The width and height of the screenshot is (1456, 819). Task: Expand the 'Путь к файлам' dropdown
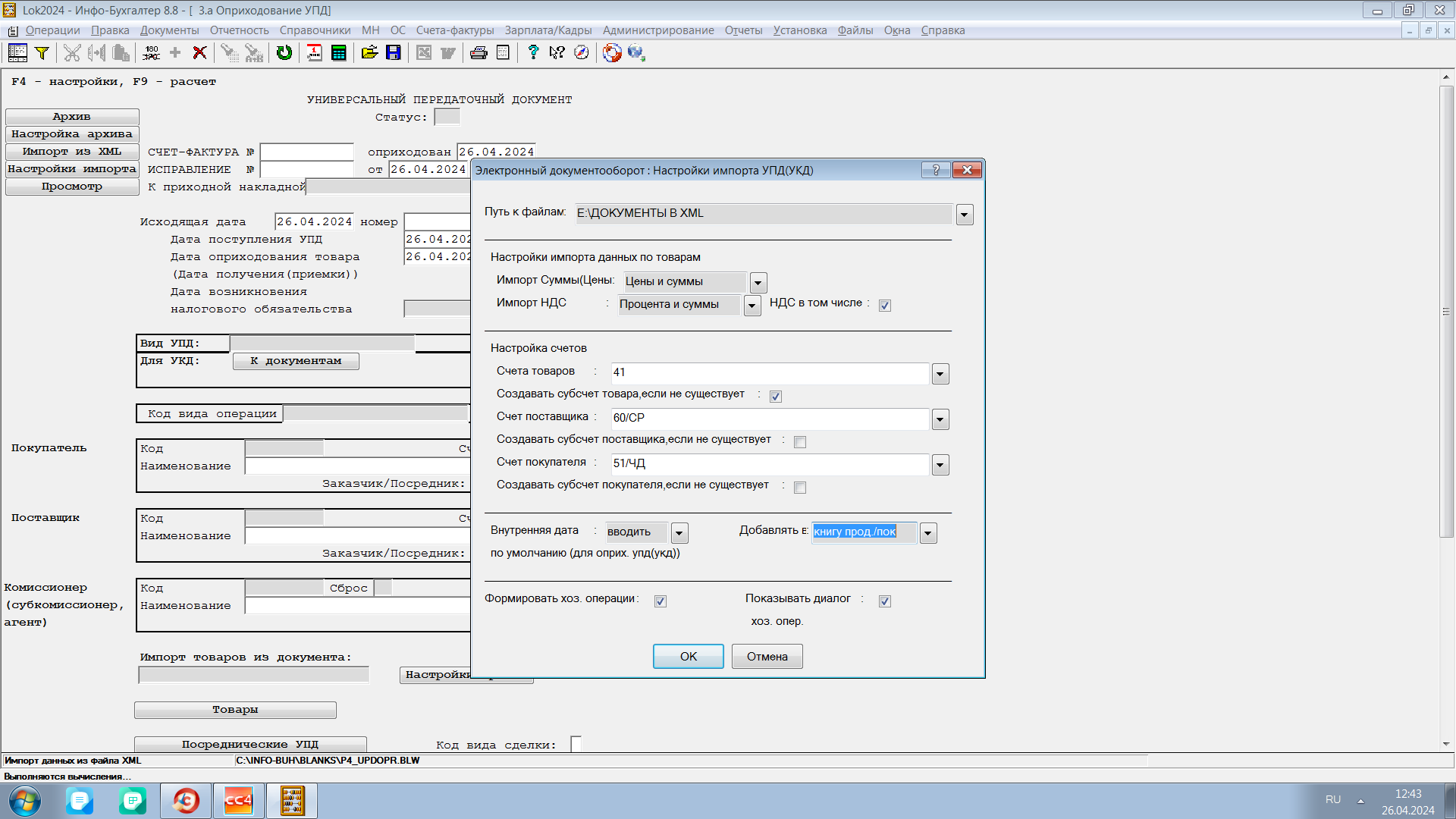[964, 215]
